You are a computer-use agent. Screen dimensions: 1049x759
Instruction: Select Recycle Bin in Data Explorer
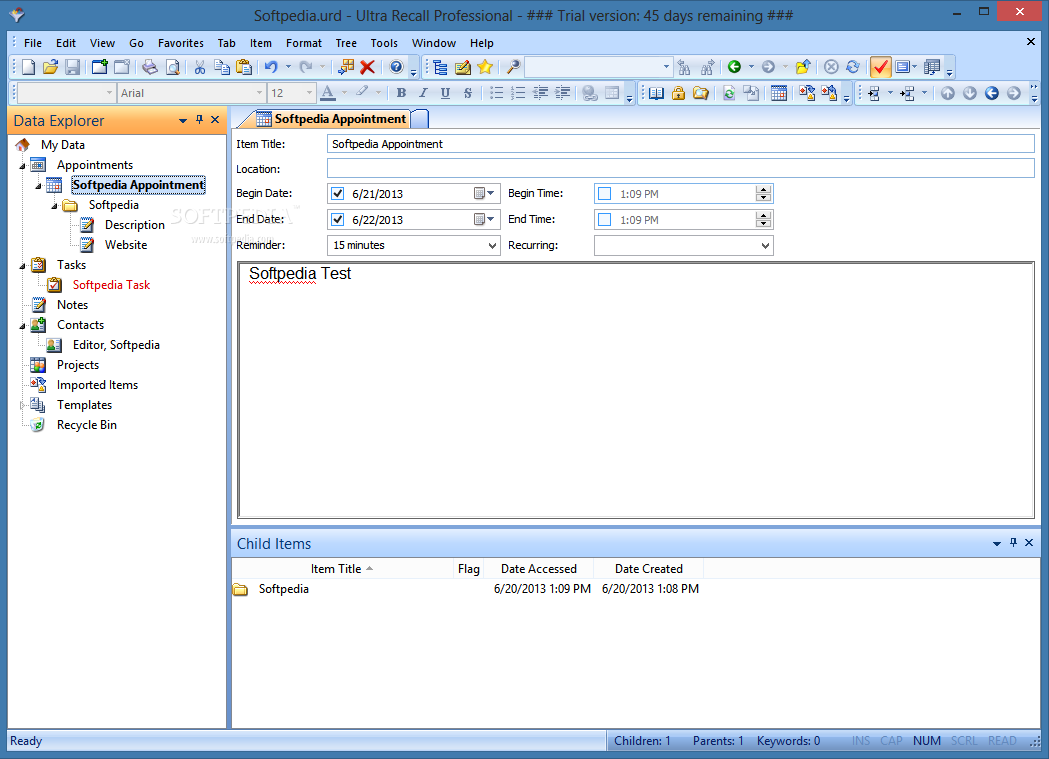pos(86,425)
